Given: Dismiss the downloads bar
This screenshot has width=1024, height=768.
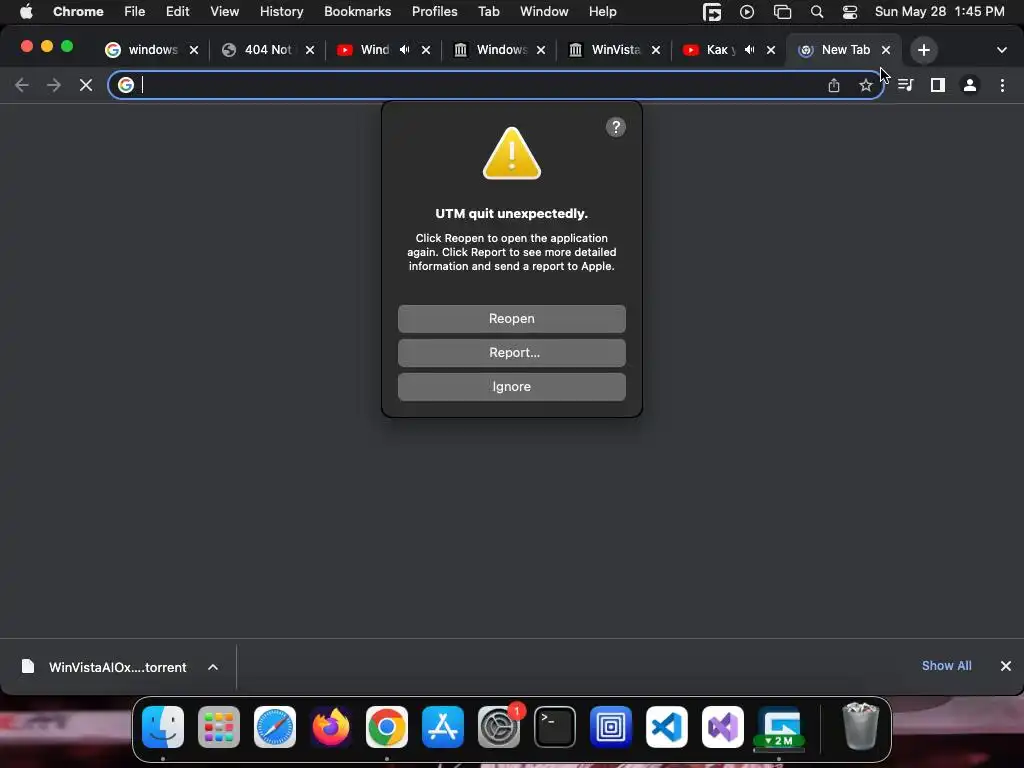Looking at the screenshot, I should point(1006,666).
